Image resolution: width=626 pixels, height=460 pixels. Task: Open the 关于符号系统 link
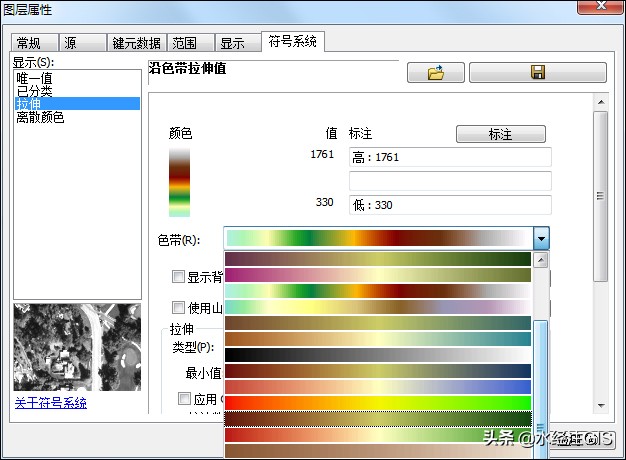point(51,403)
